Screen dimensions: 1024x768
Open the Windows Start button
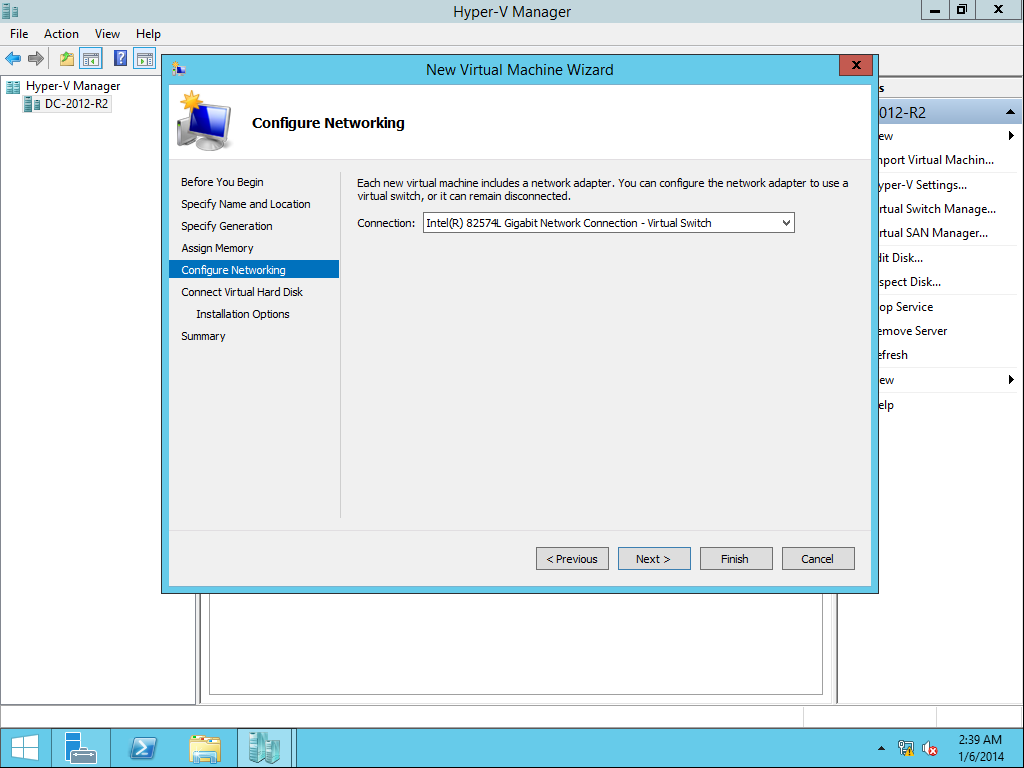[24, 748]
